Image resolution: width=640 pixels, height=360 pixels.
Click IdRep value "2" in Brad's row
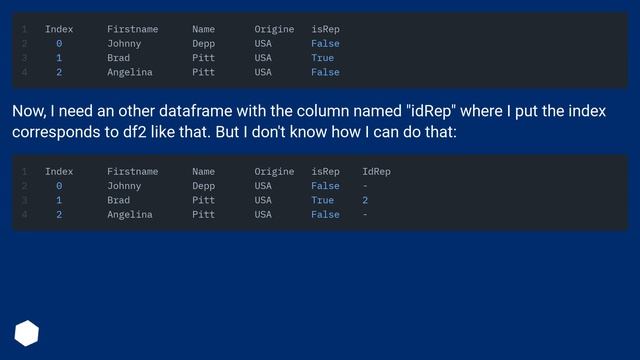[x=365, y=200]
